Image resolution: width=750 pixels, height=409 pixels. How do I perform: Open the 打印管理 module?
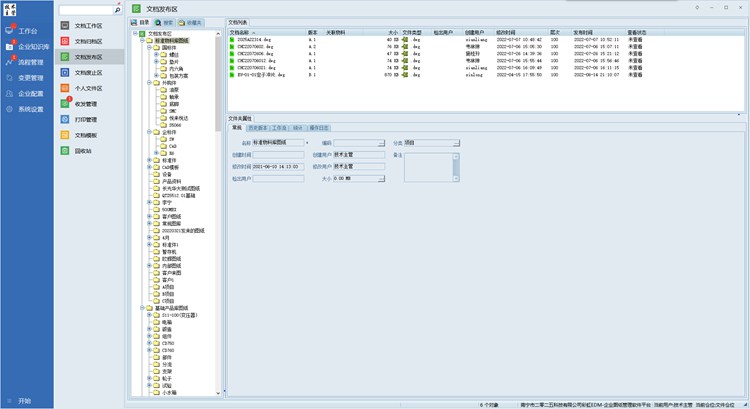(86, 119)
